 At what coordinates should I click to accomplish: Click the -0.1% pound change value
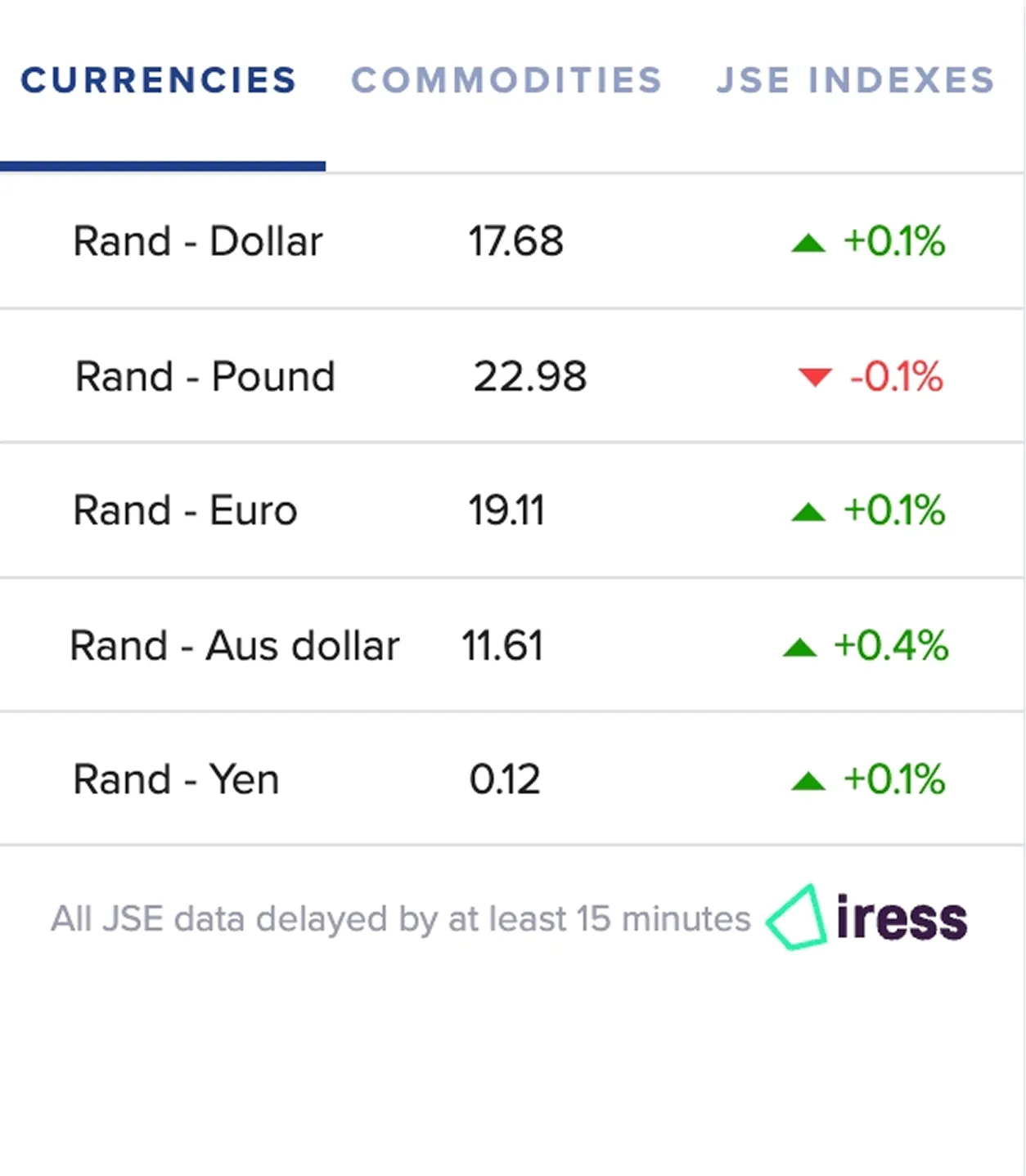coord(897,377)
